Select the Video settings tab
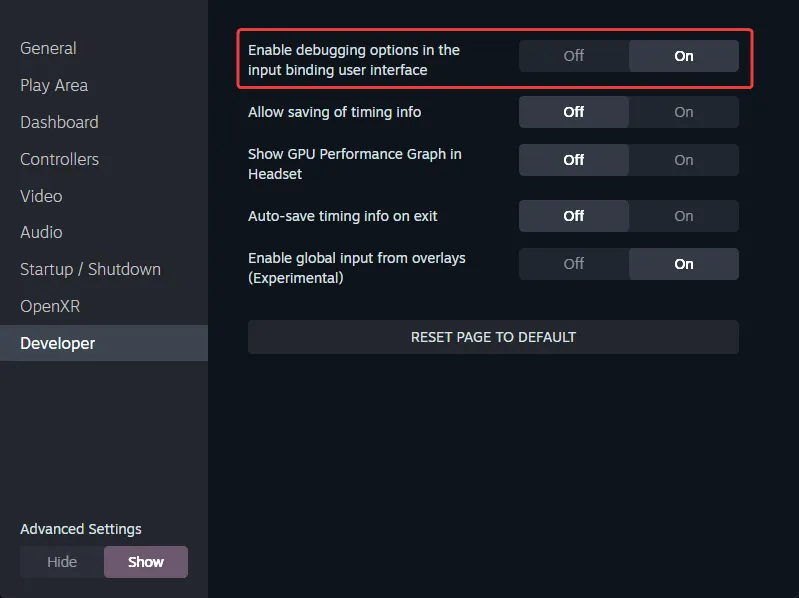The width and height of the screenshot is (799, 598). click(41, 196)
